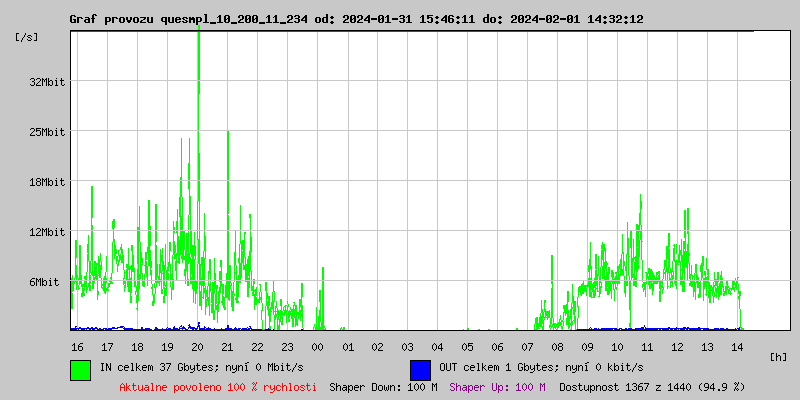Click the '[h]' hours unit label

tap(778, 356)
